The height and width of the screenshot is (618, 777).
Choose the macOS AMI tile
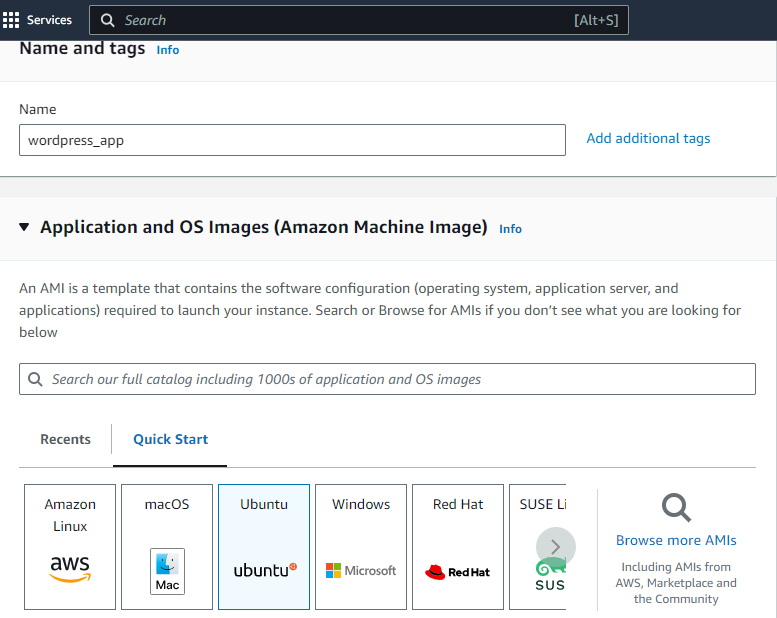167,547
